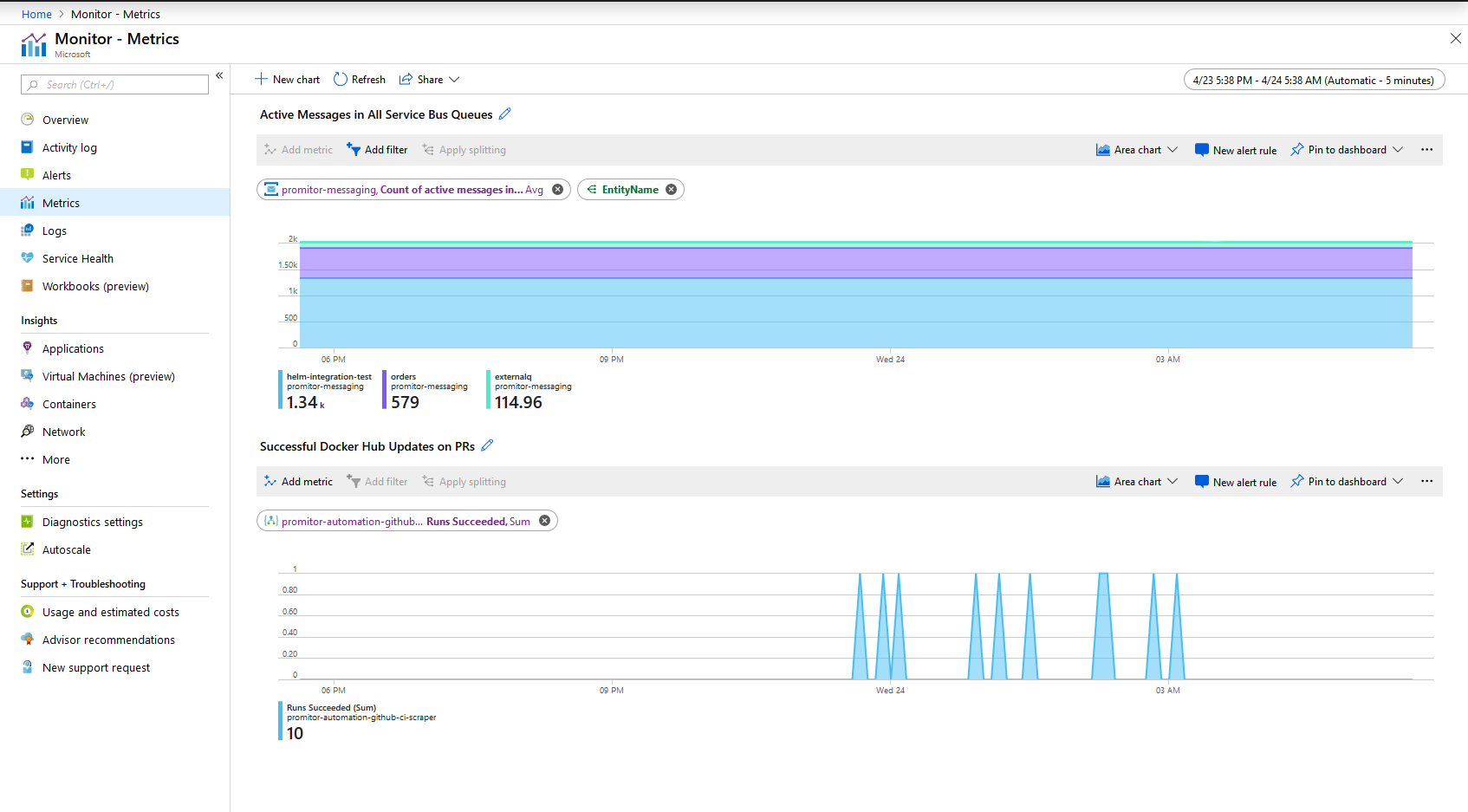Screen dimensions: 1468x812
Task: Click the sidebar search field
Action: (114, 84)
